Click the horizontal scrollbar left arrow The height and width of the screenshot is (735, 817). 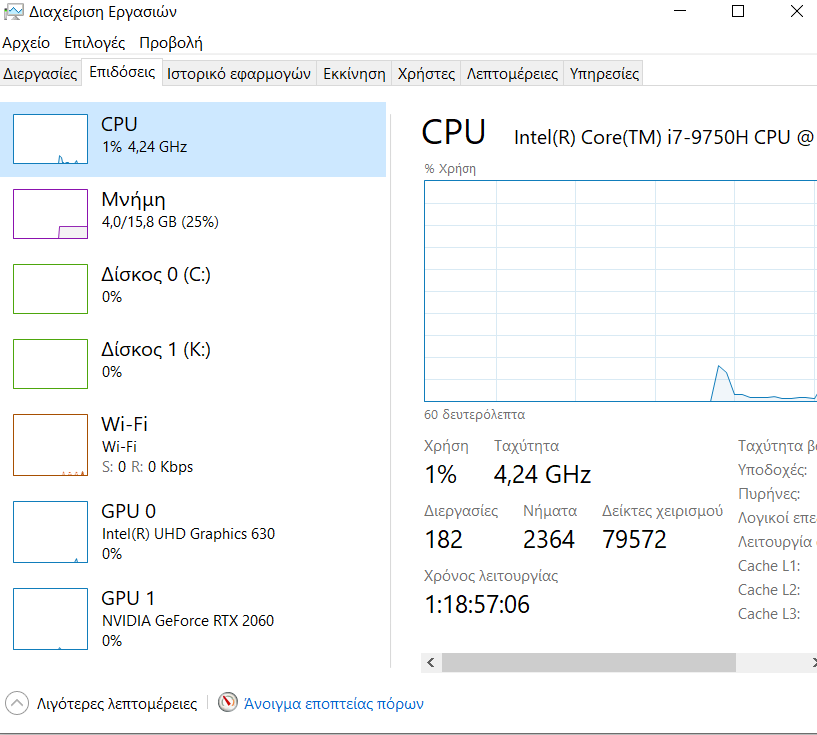[431, 663]
